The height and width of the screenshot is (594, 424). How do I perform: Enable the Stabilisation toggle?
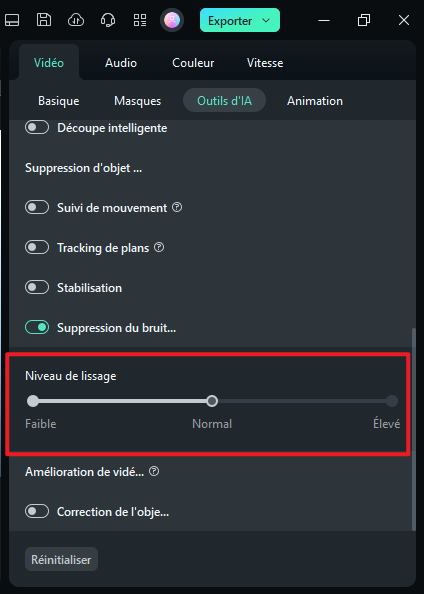tap(37, 287)
